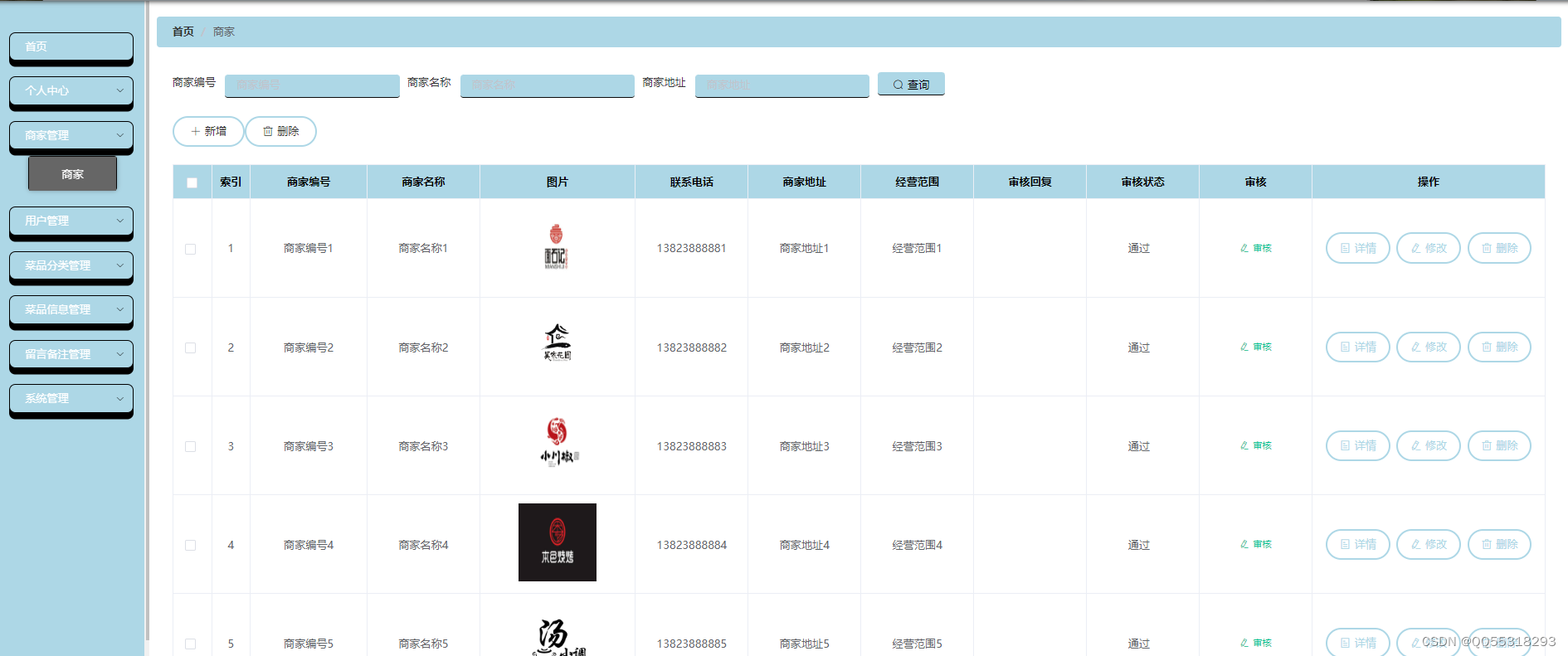Click the 联系电话 column header
This screenshot has width=1568, height=656.
692,182
